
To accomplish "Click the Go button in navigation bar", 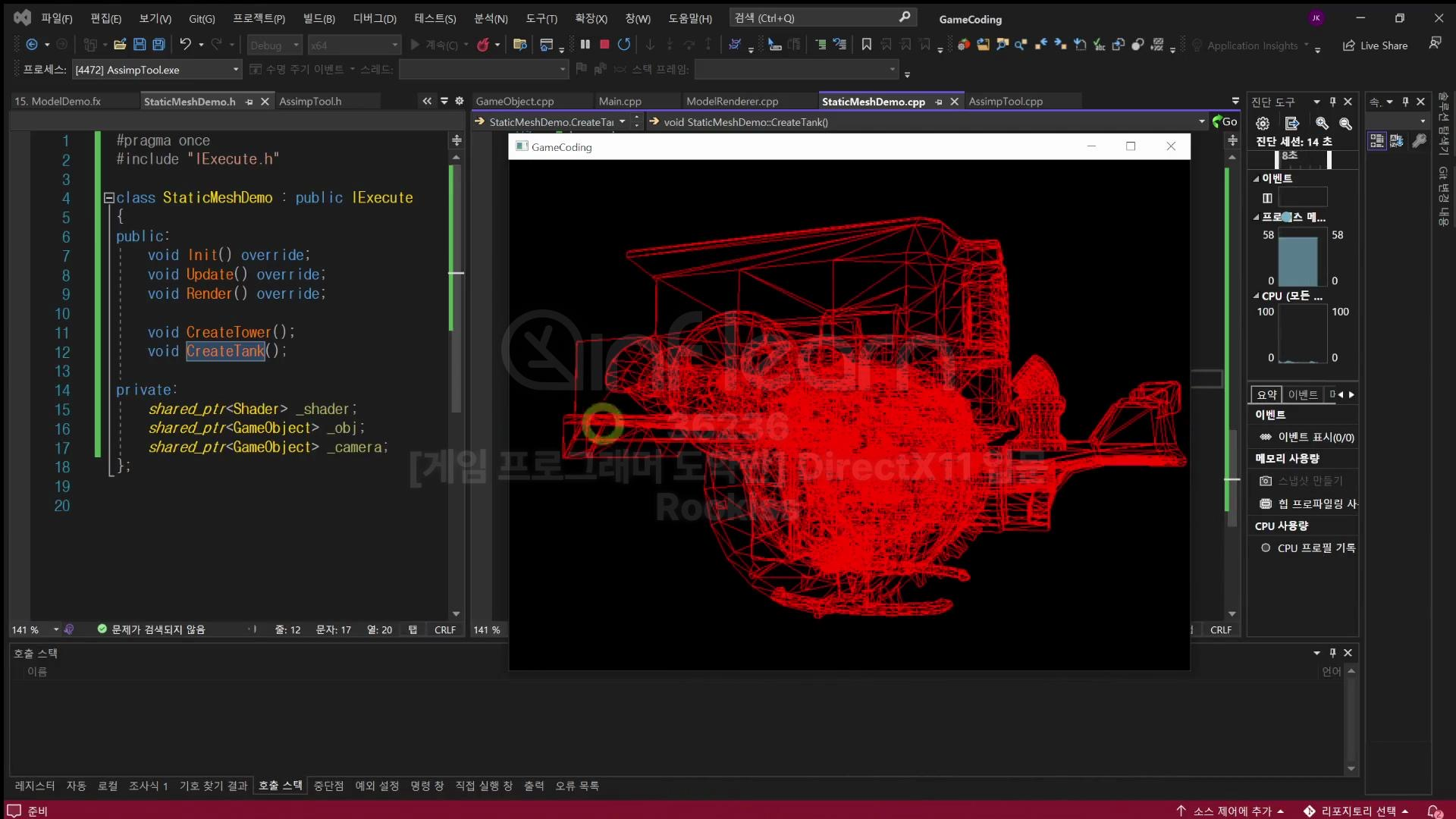I will tap(1225, 121).
